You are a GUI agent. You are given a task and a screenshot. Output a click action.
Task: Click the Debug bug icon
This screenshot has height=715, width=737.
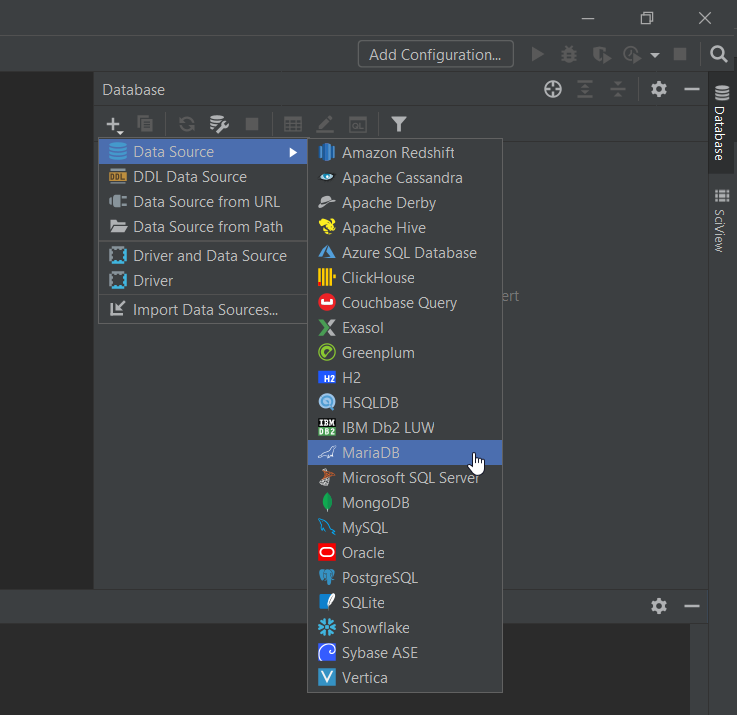(569, 55)
